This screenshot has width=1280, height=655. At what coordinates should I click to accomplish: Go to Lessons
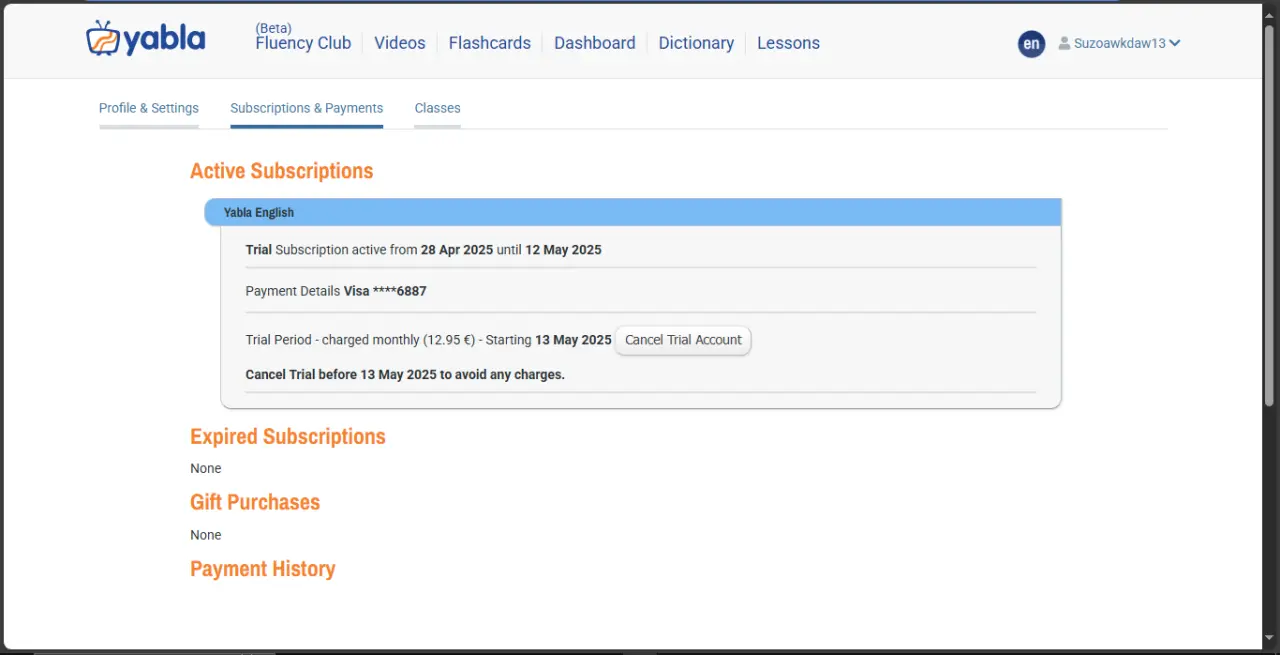pos(788,43)
